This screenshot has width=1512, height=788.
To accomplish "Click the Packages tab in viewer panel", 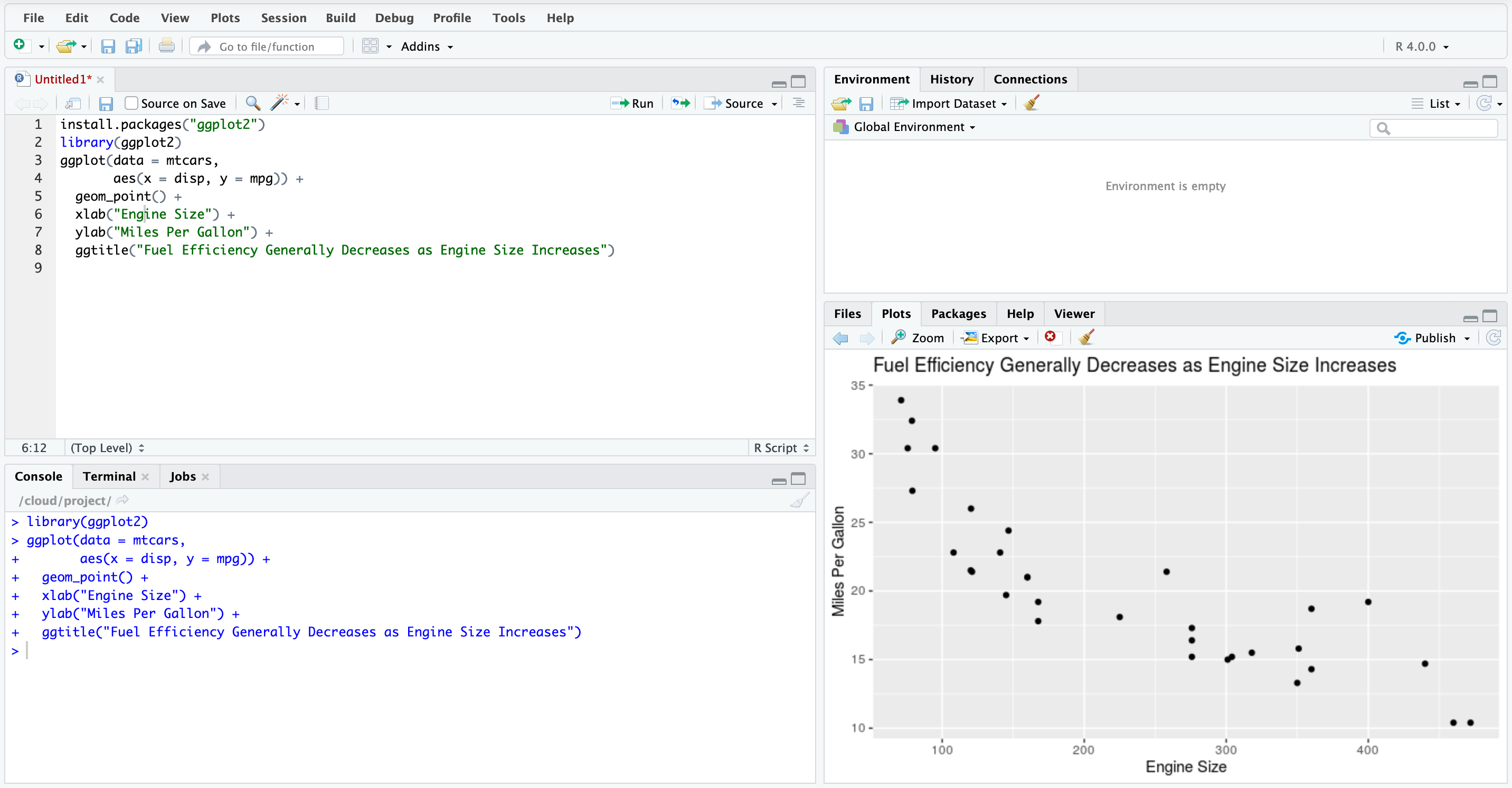I will [956, 313].
